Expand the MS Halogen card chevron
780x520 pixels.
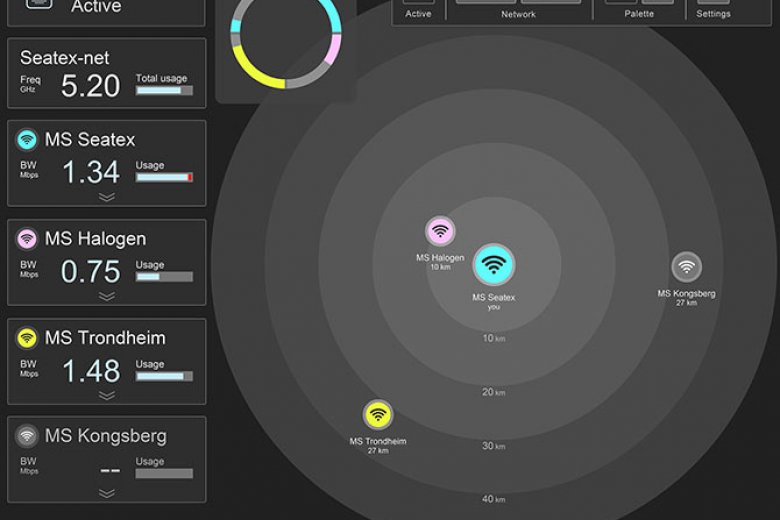pyautogui.click(x=107, y=296)
